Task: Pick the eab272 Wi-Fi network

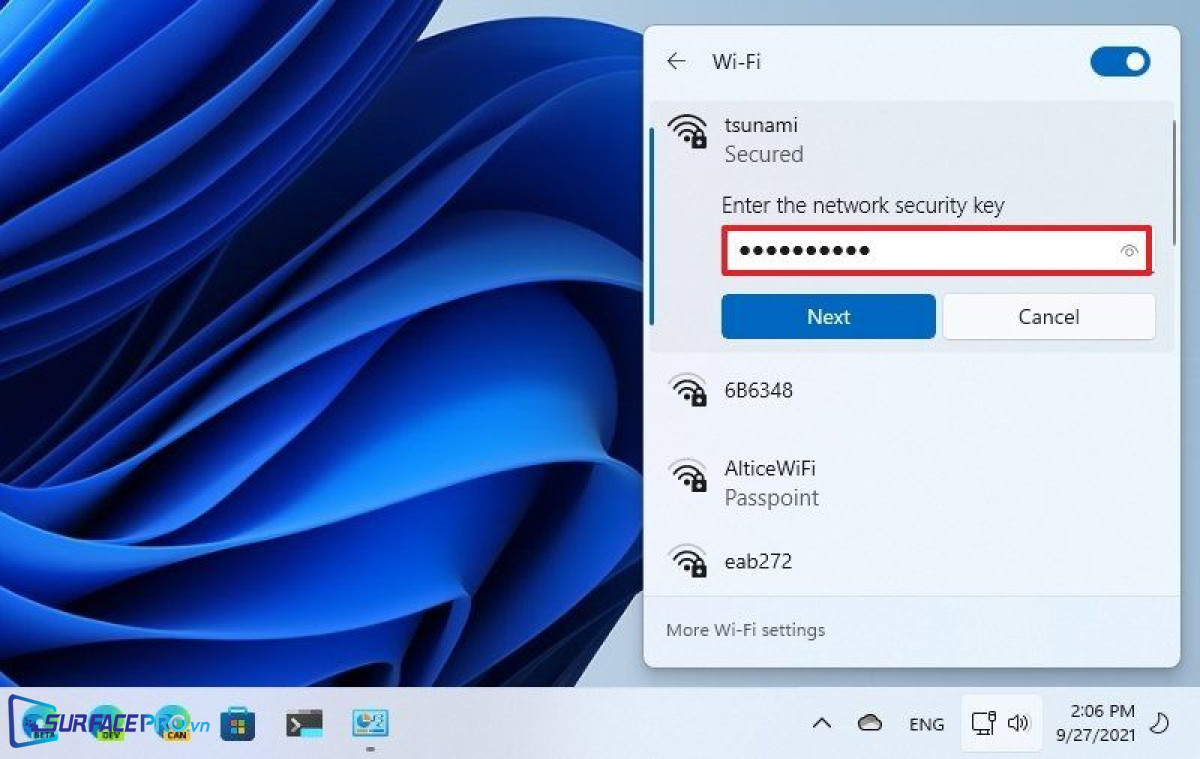Action: click(x=910, y=561)
